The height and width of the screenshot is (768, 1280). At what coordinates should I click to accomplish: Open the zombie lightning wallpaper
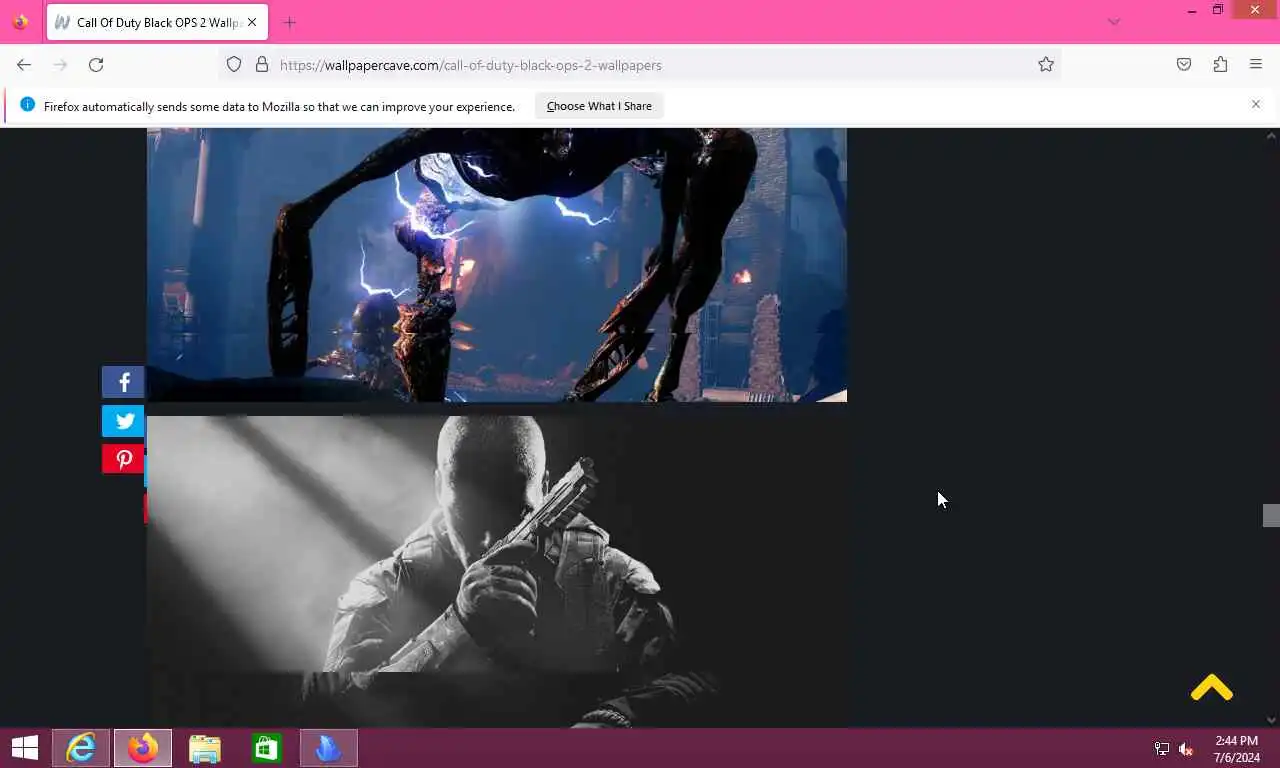tap(497, 264)
